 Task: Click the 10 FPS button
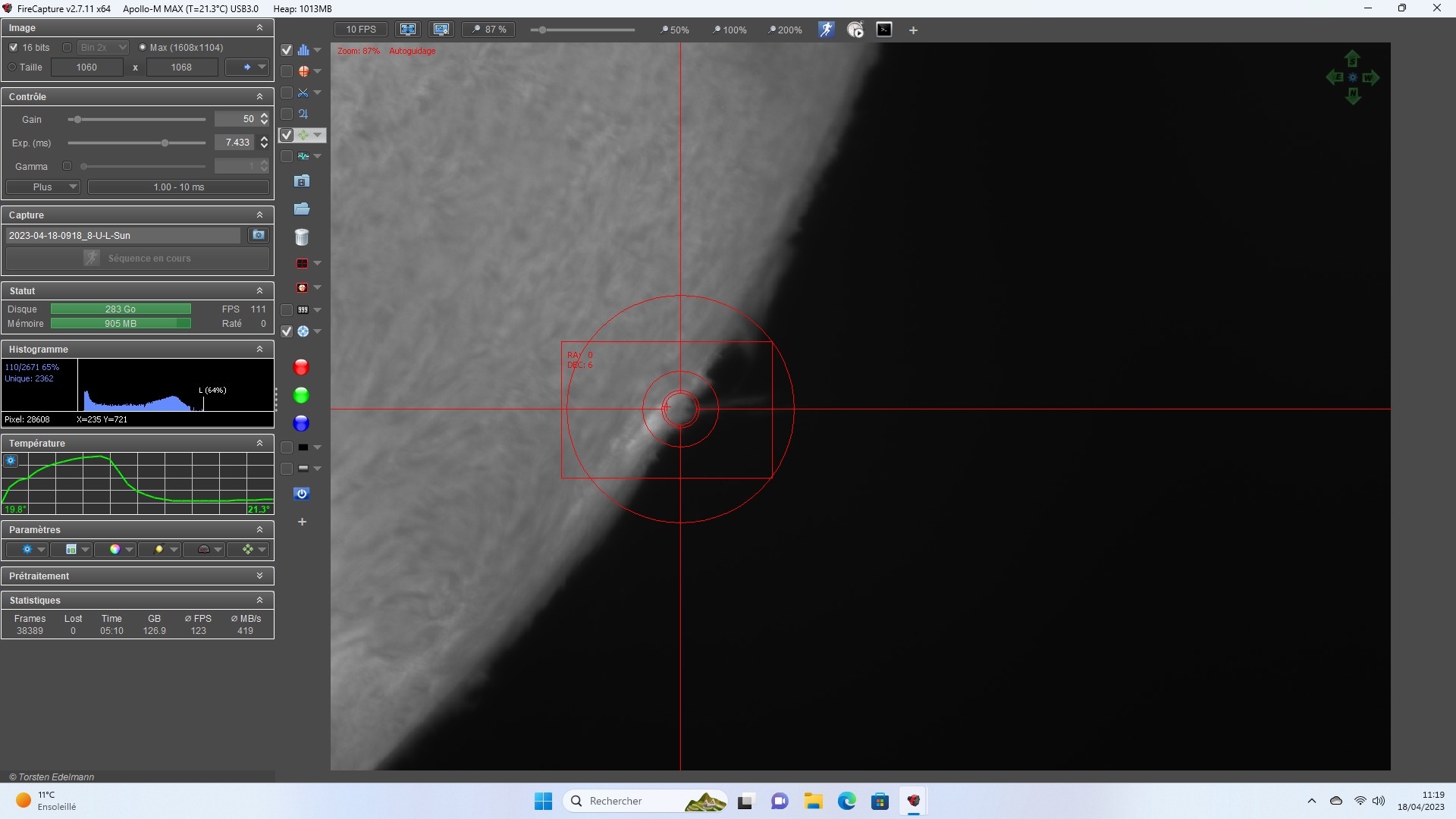361,30
